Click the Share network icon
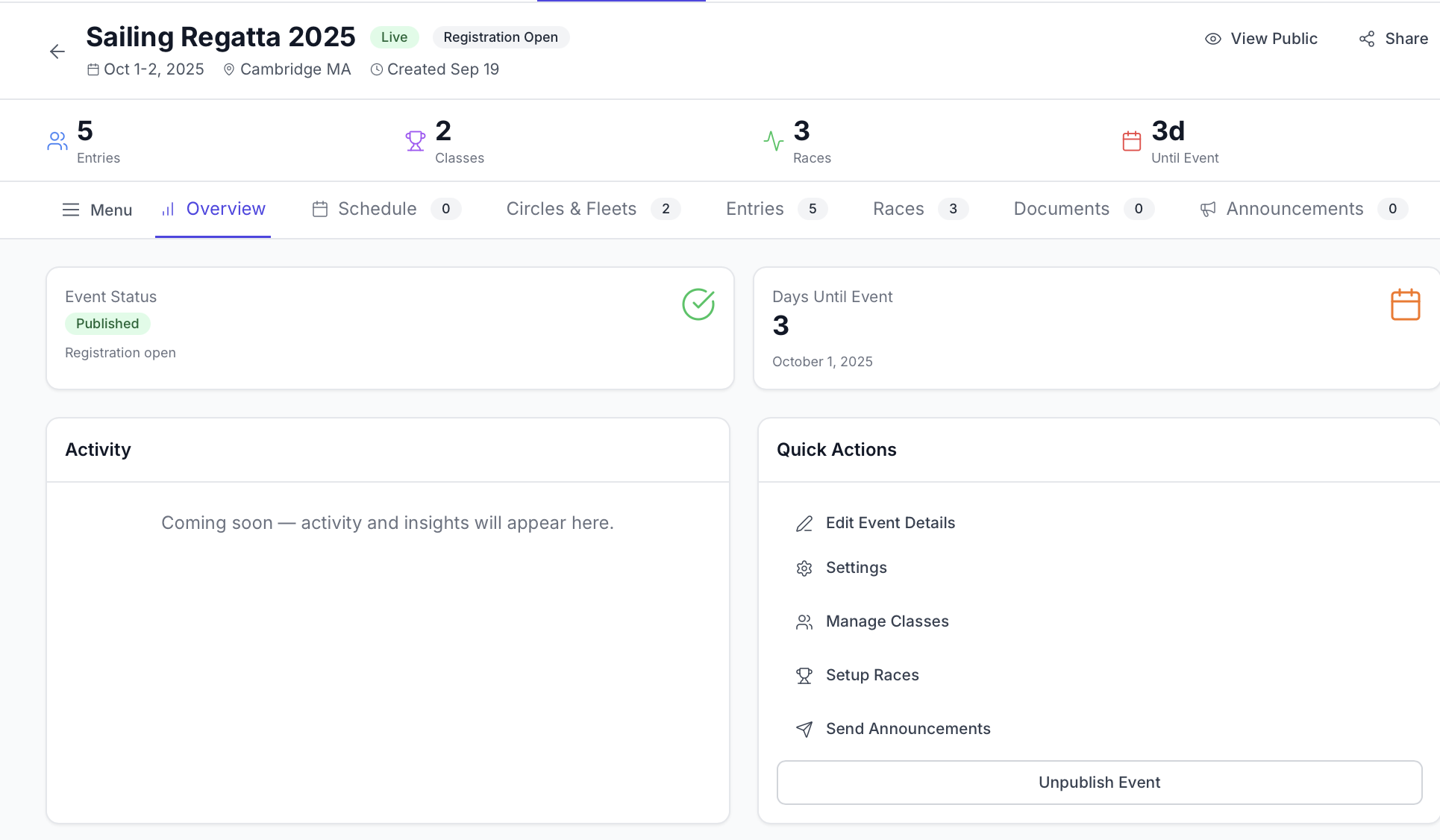Screen dimensions: 1440x840 (1366, 38)
